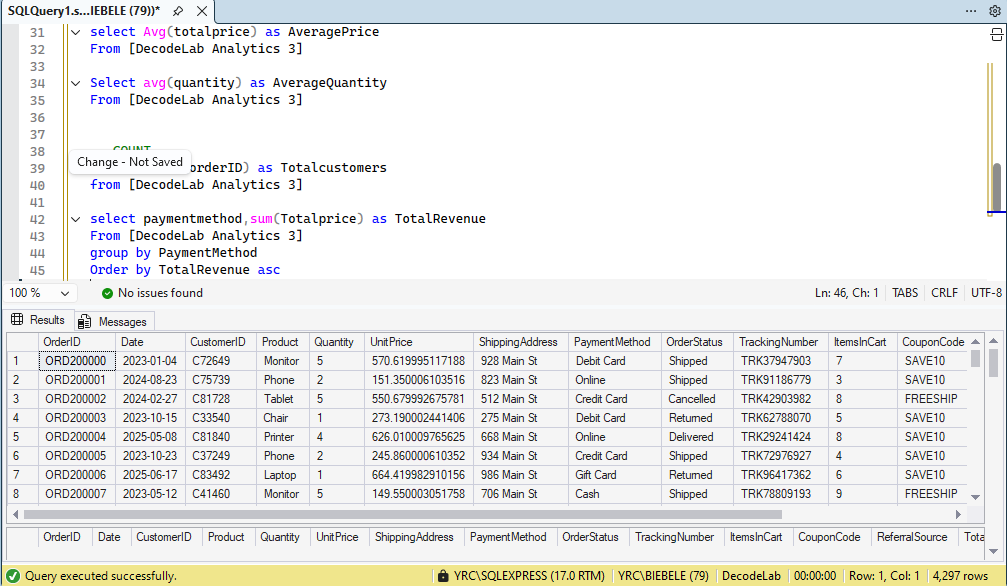Click the Date column header in first grid
This screenshot has height=586, width=1007.
150,342
